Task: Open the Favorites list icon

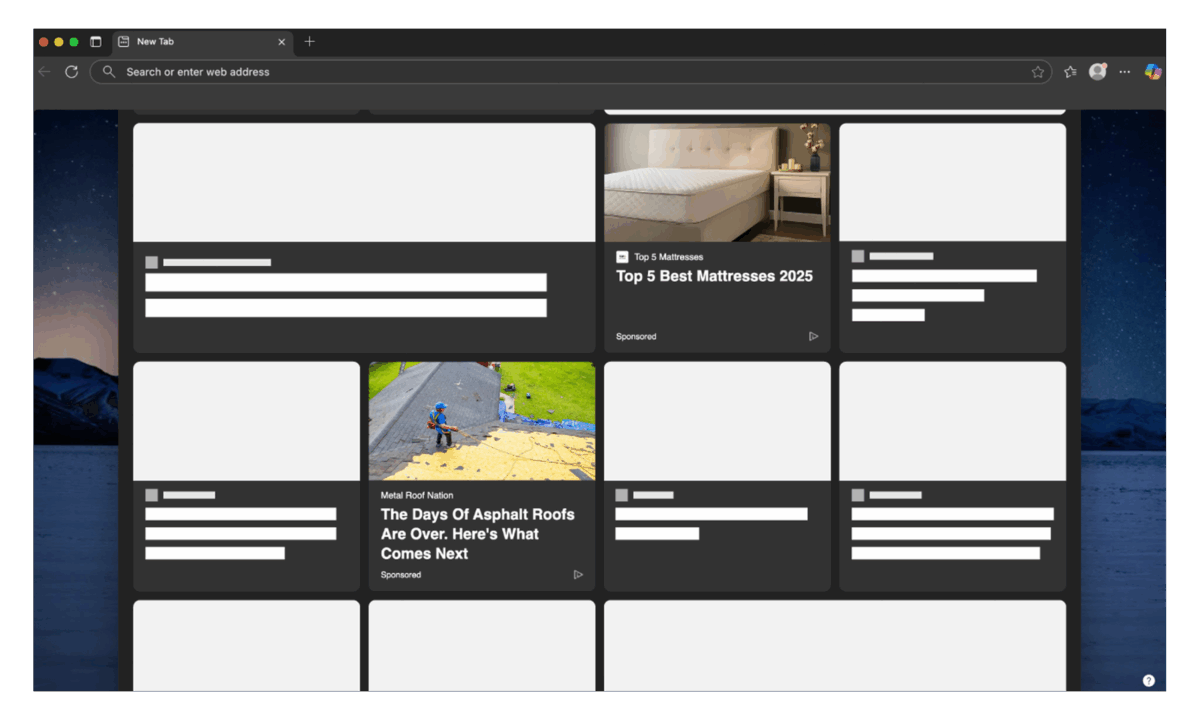Action: [1070, 72]
